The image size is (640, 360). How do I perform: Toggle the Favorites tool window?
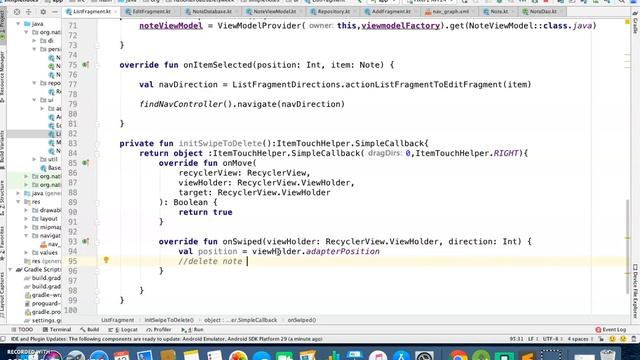click(x=2, y=244)
